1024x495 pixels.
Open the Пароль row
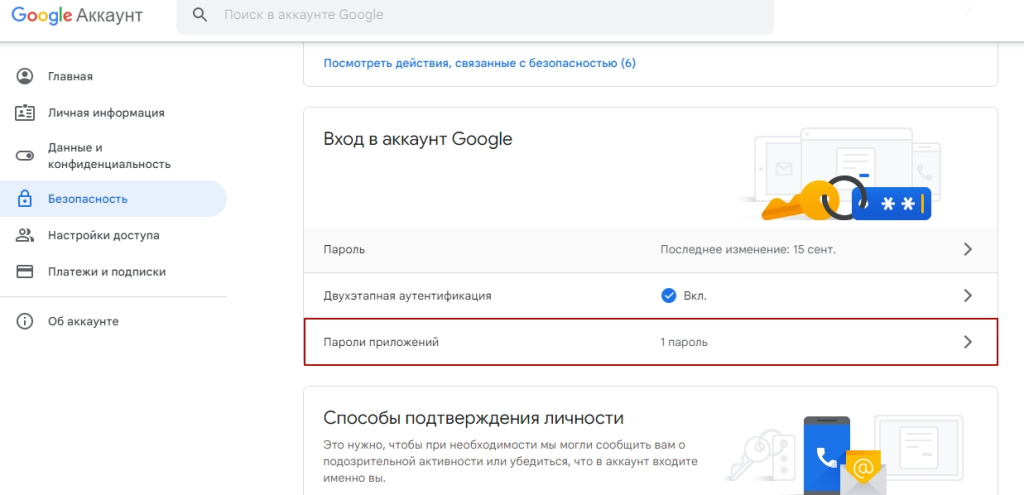click(x=650, y=249)
